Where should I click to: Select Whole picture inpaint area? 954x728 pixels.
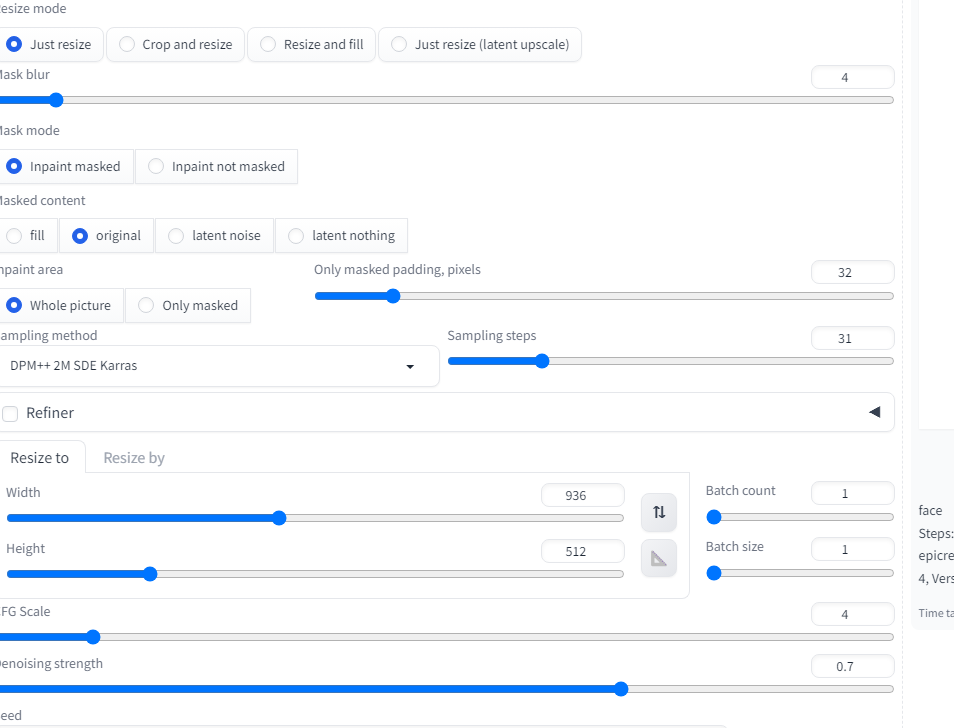tap(61, 305)
